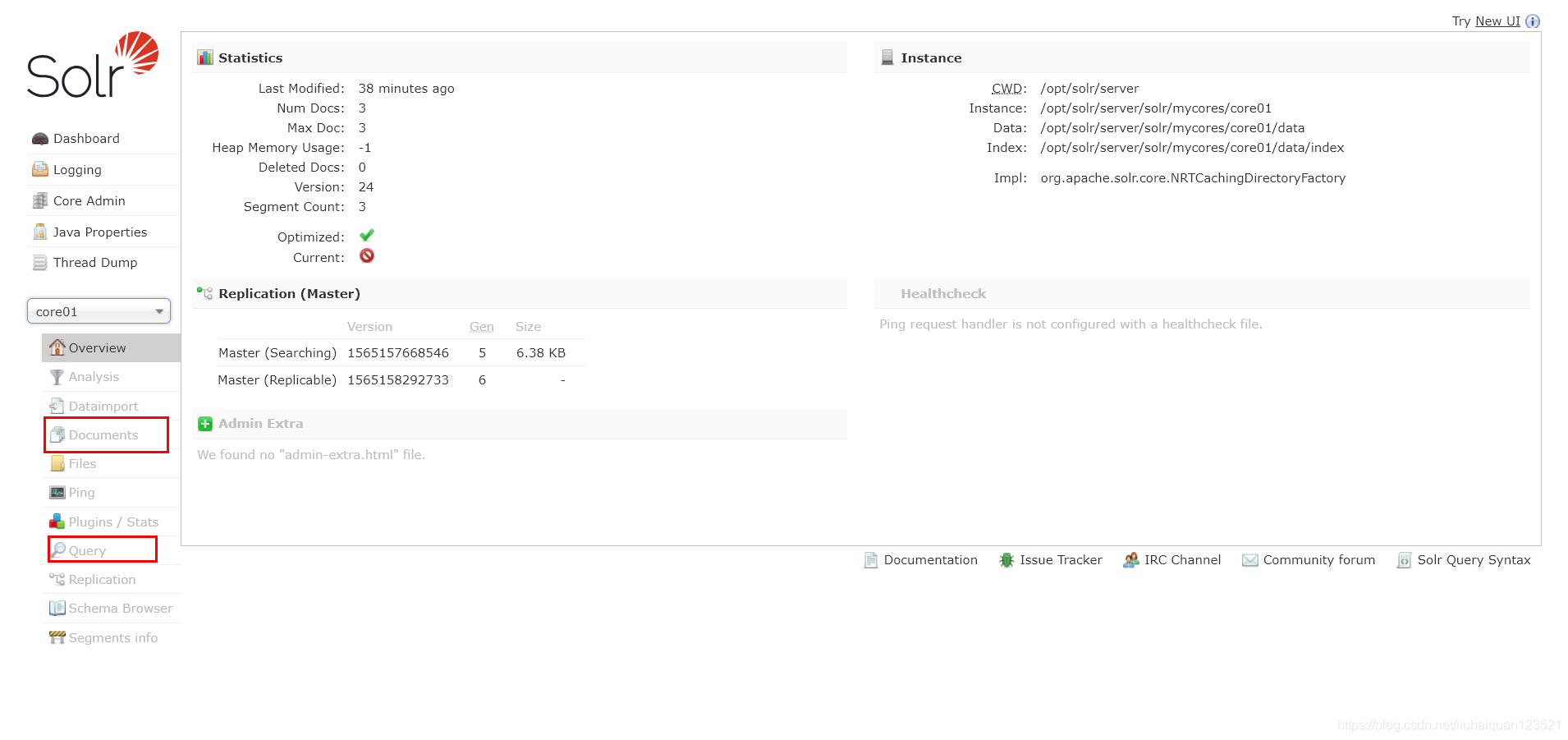Open Plugins / Stats
This screenshot has width=1568, height=740.
(x=113, y=522)
